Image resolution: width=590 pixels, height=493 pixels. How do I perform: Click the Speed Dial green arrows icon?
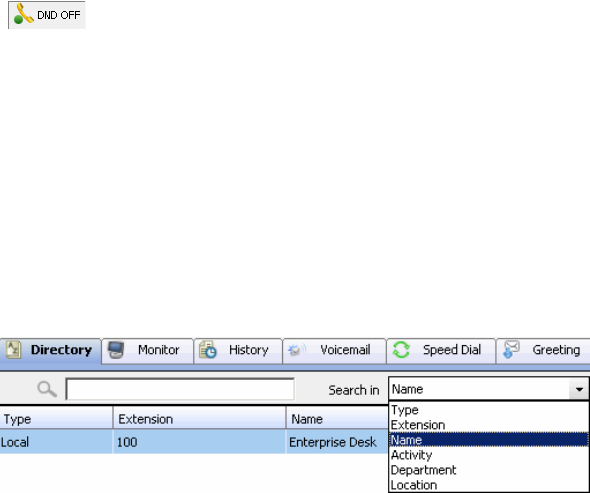(x=401, y=350)
